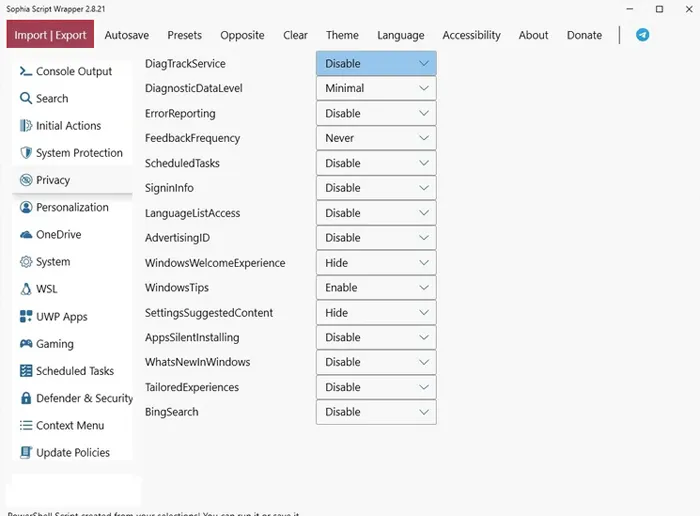Open the WhatsNewInWindows dropdown

376,362
